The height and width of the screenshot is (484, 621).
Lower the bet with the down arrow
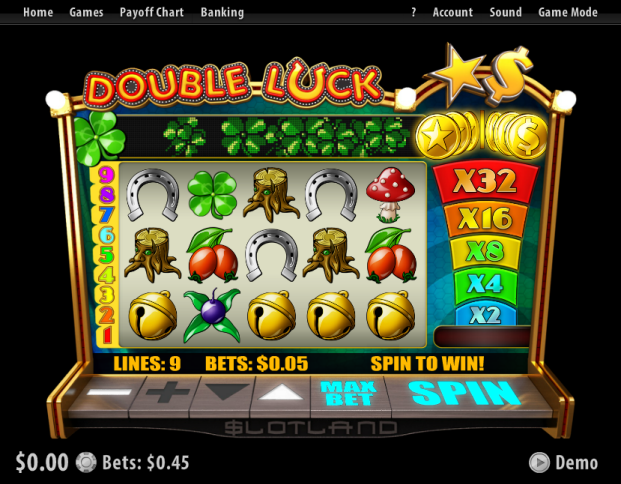[x=227, y=393]
